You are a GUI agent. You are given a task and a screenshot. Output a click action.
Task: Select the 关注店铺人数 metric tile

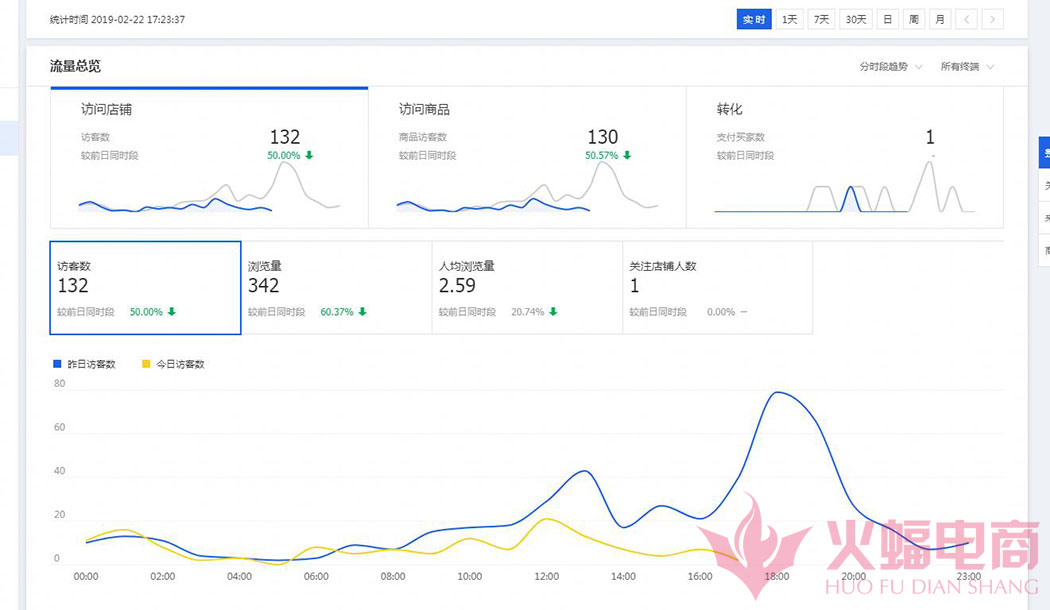(x=717, y=287)
